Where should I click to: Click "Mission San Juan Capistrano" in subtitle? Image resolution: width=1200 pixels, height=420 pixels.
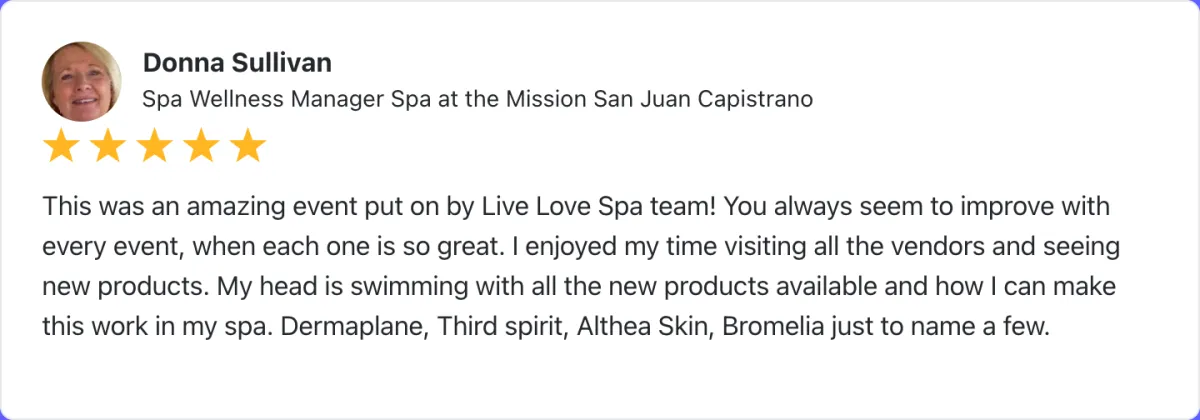659,100
